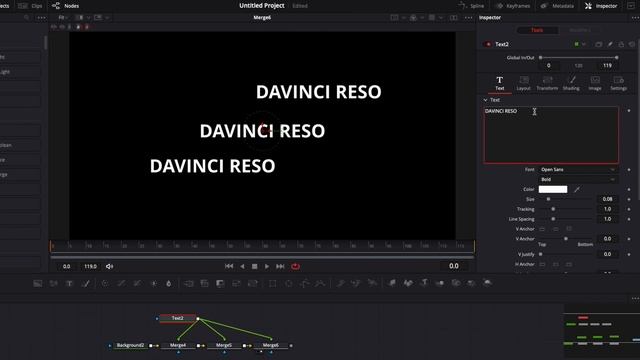This screenshot has height=360, width=640.
Task: Add a Text+ node from the toolbar
Action: pos(69,283)
